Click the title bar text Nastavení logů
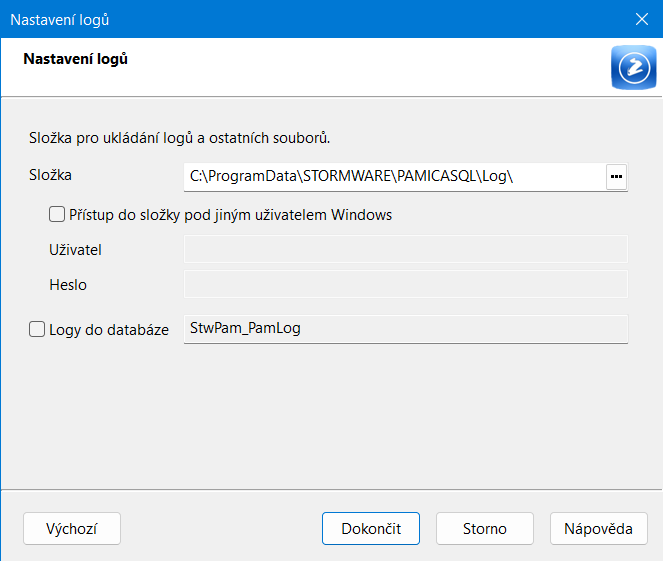Screen dimensions: 663x561 pos(59,19)
